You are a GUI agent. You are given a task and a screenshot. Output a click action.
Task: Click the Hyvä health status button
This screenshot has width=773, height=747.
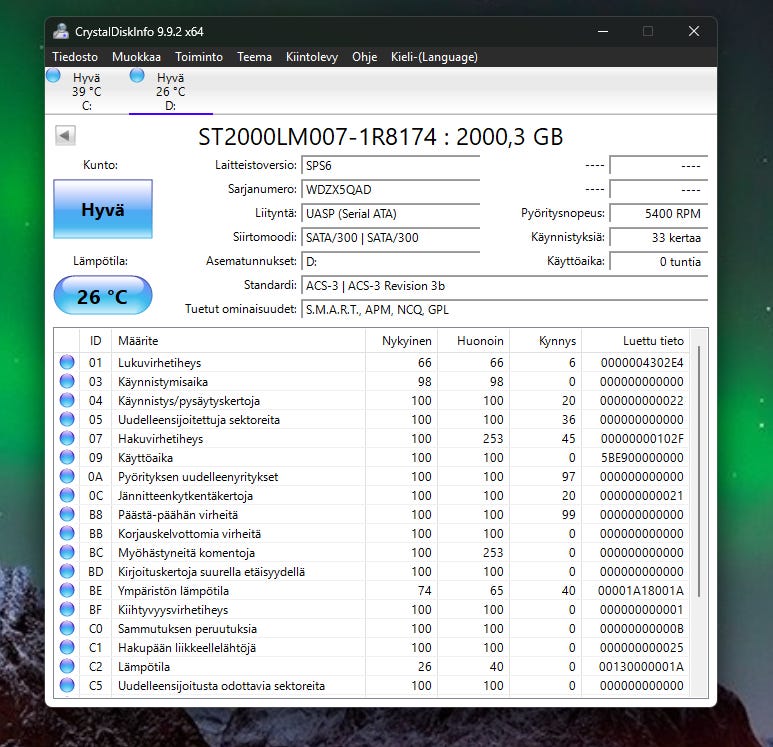point(103,209)
